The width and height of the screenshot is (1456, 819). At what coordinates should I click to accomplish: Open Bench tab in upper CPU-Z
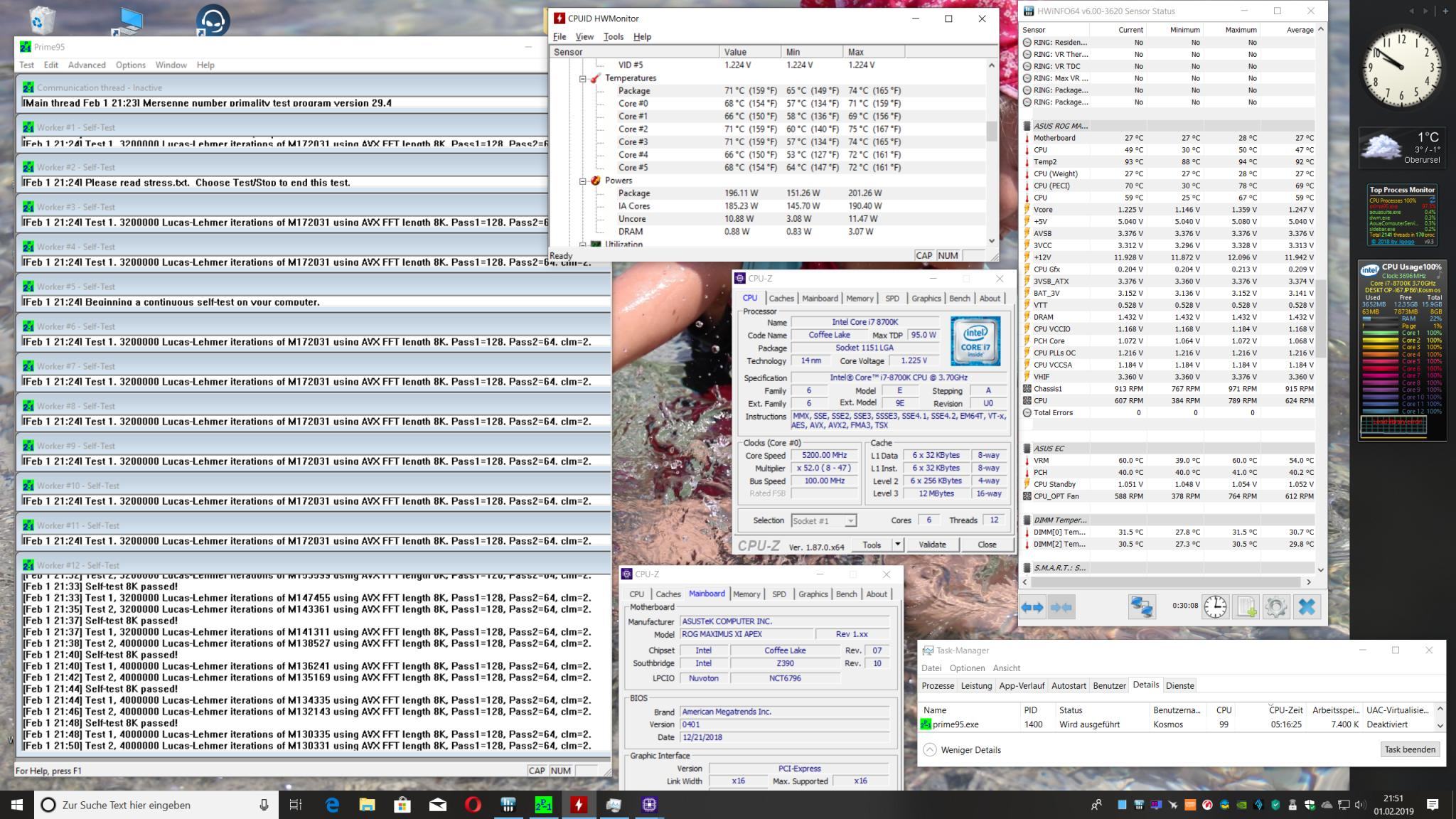(959, 299)
